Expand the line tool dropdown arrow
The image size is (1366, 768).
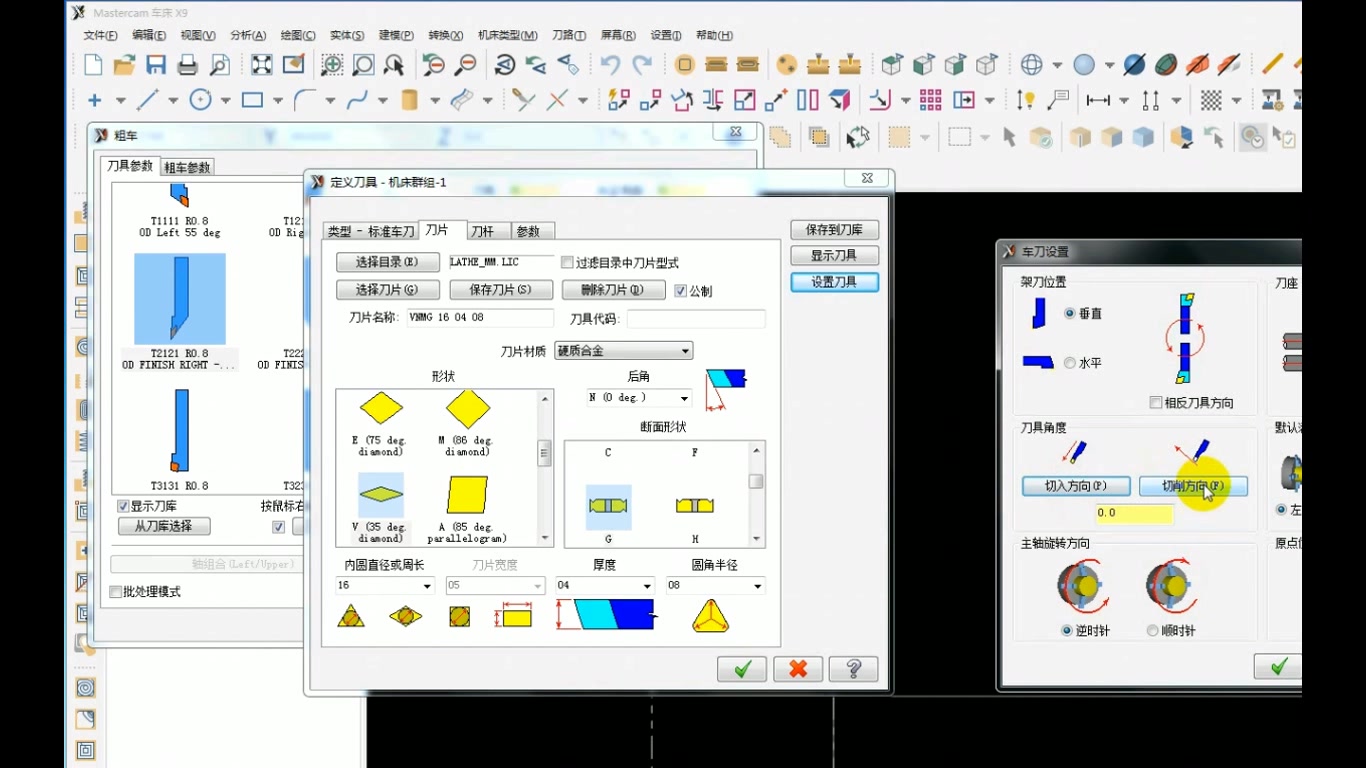tap(173, 100)
